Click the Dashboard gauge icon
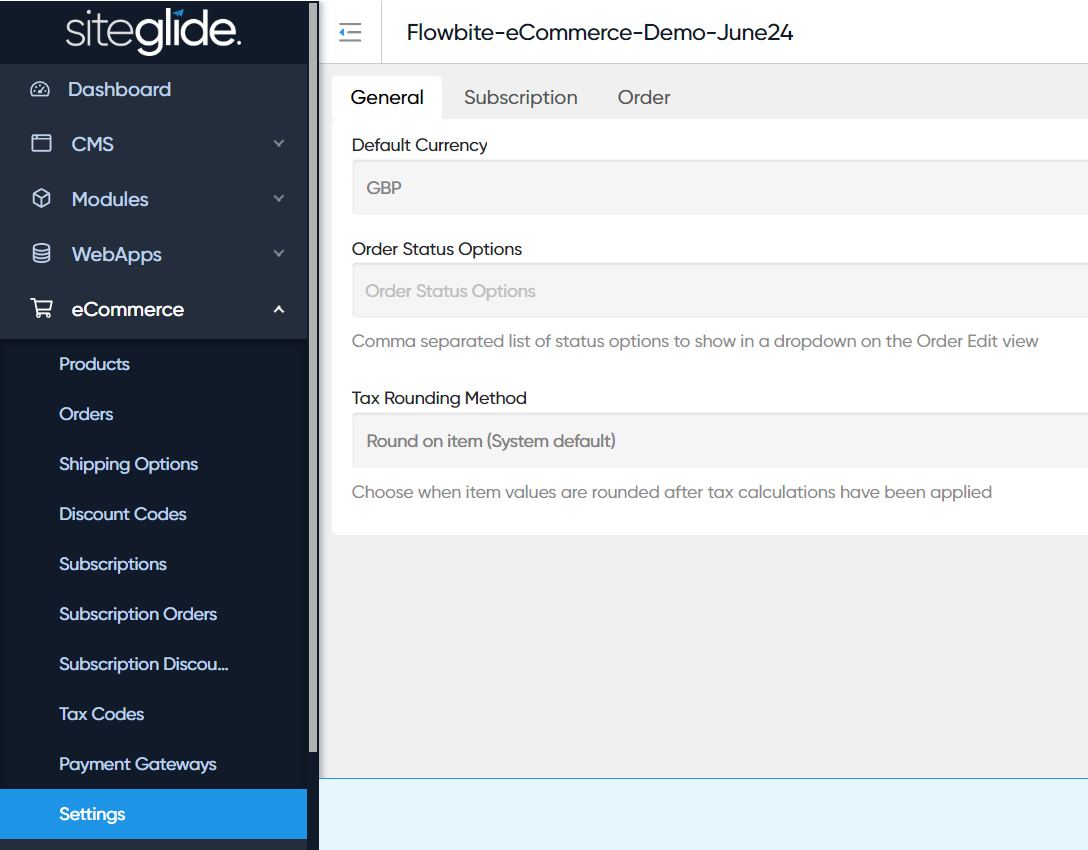The image size is (1088, 850). (x=40, y=89)
